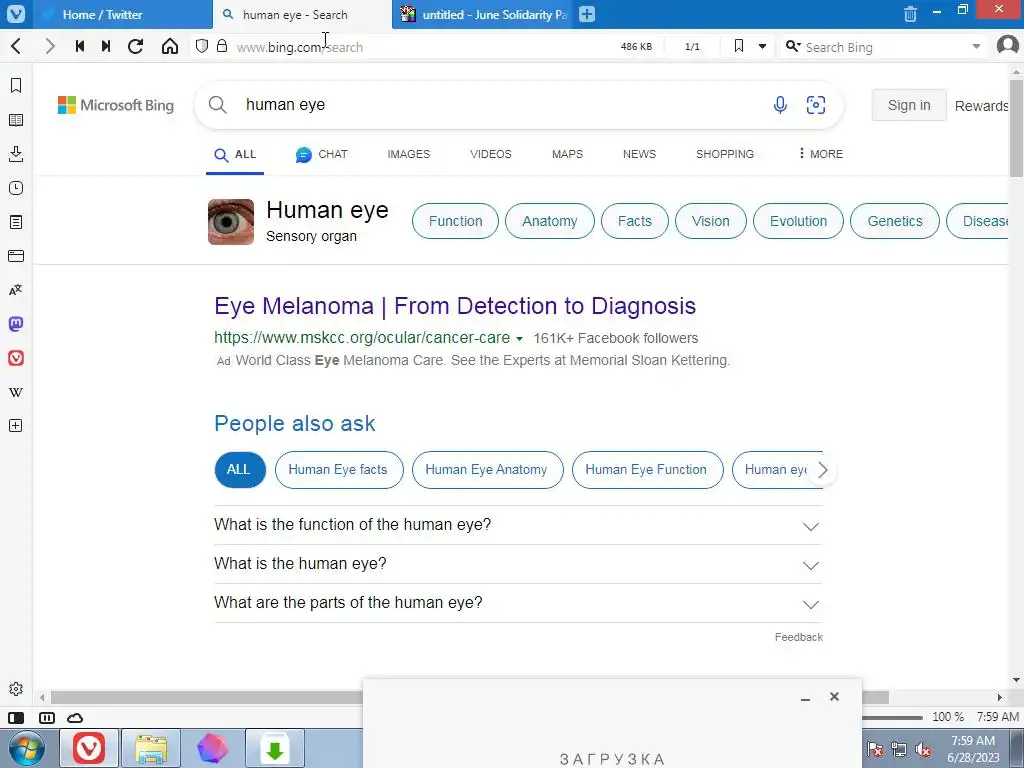The image size is (1024, 768).
Task: Expand 'What is the function of the human eye?'
Action: click(518, 525)
